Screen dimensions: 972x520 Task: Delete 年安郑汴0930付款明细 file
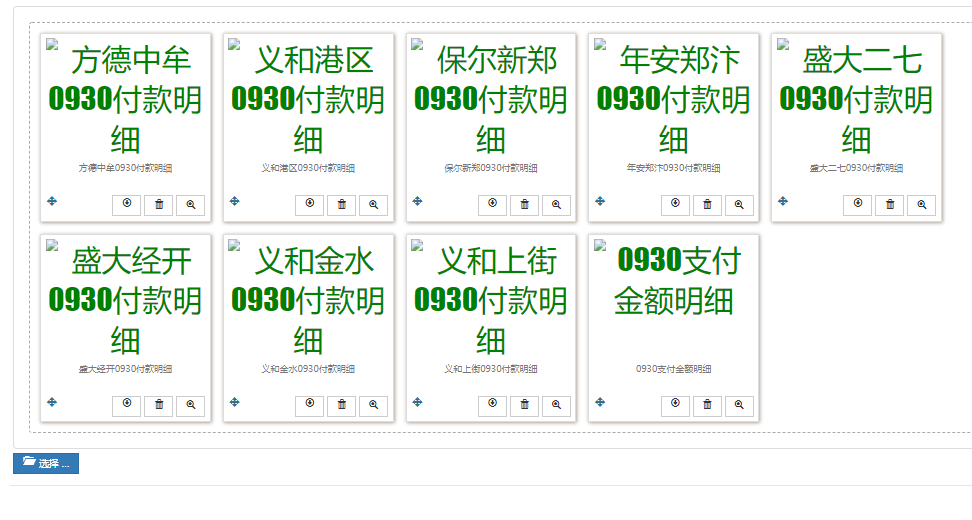coord(707,205)
